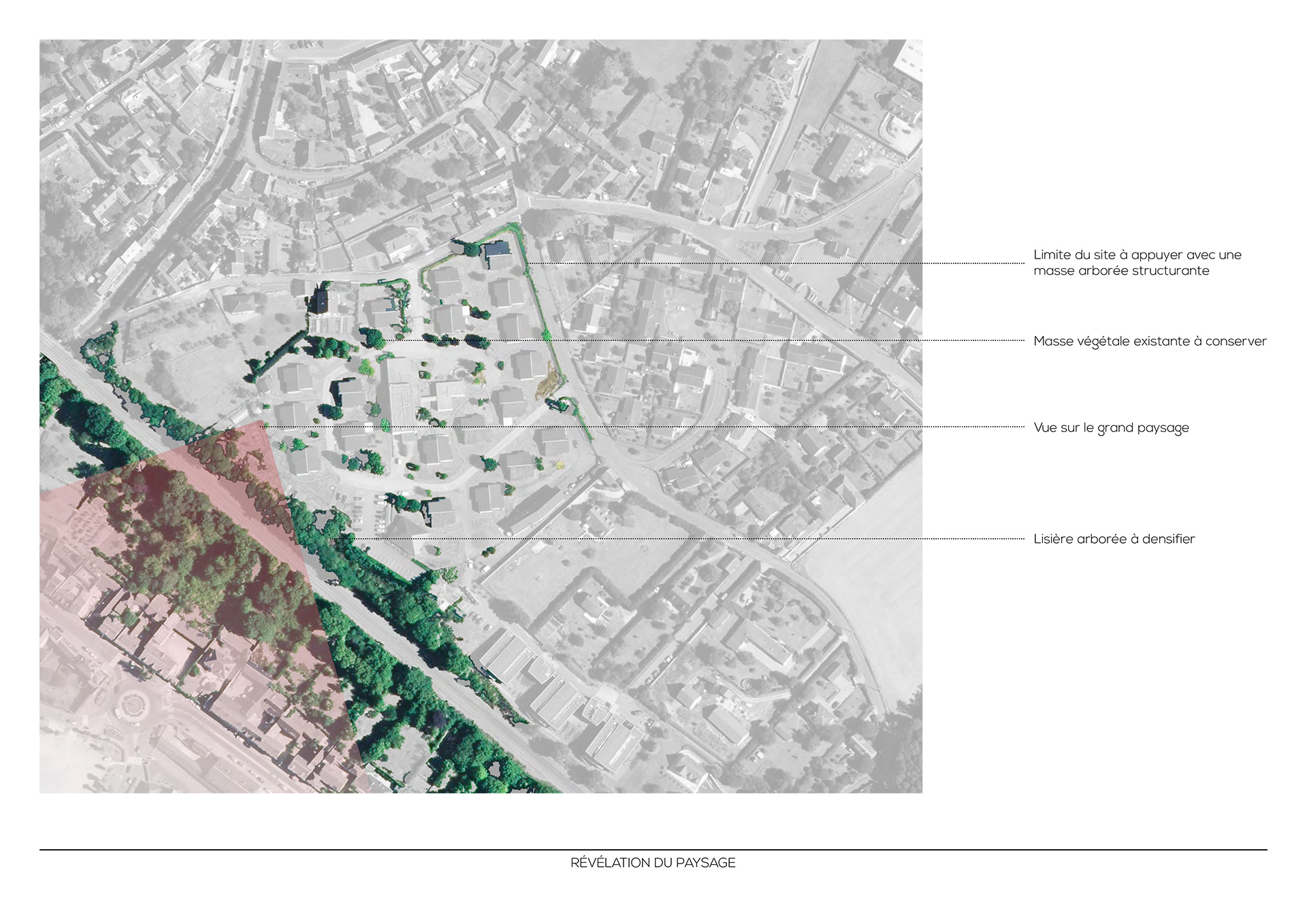
Task: Click the 'Masse végétale existante à conserver' label
Action: (1150, 342)
